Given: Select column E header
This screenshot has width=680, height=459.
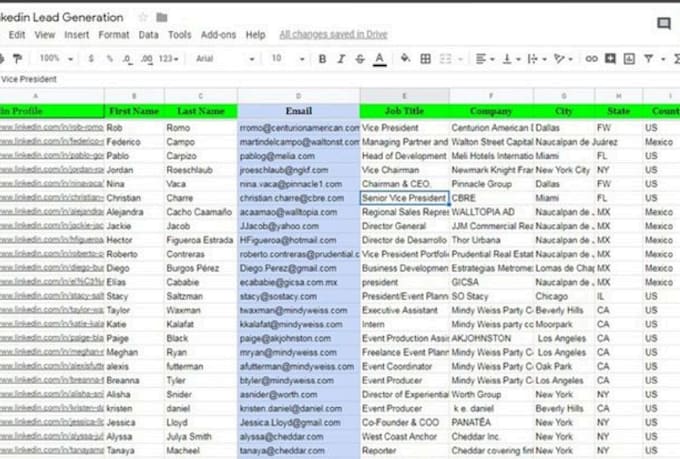Looking at the screenshot, I should [x=404, y=96].
